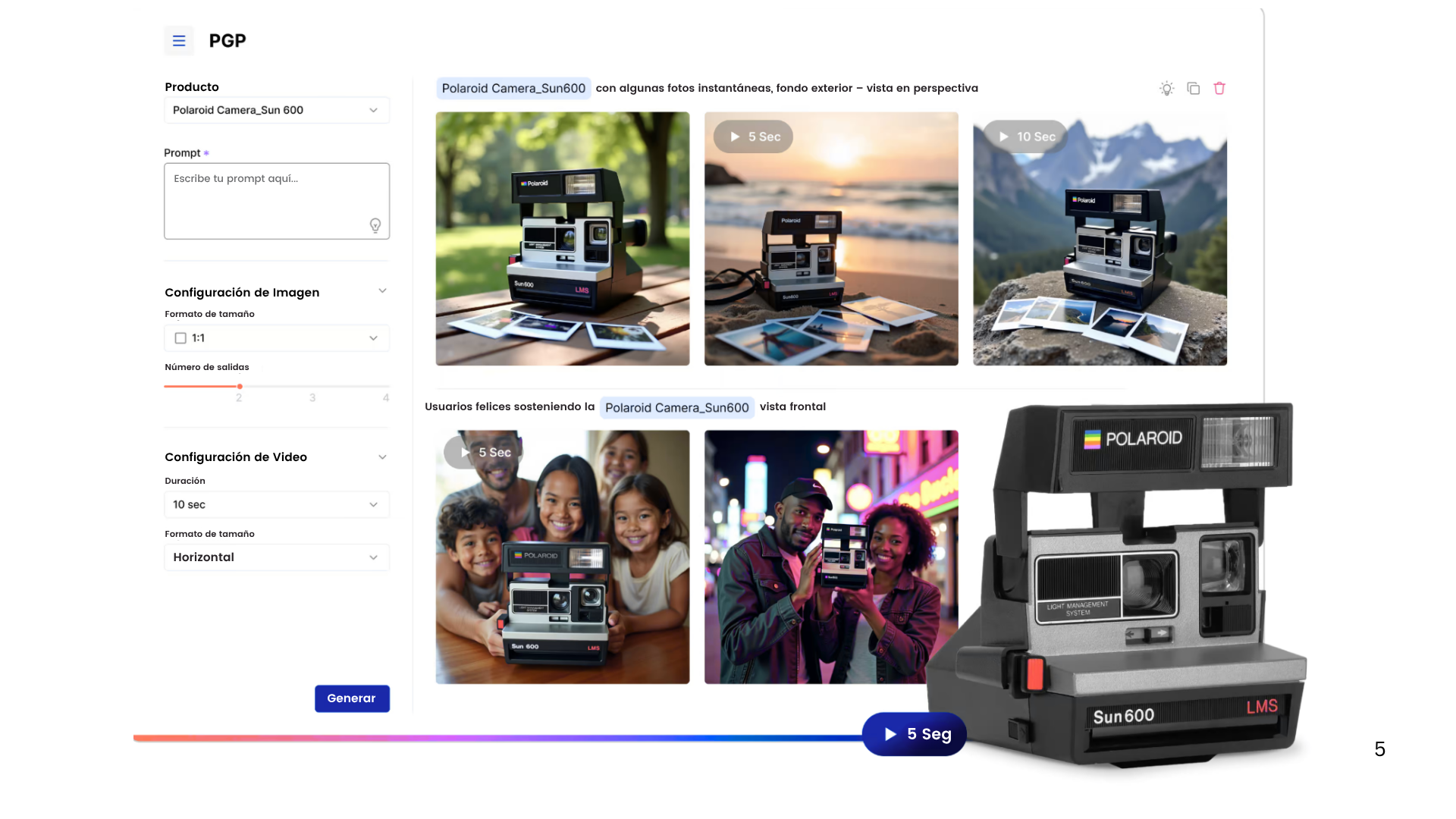Set Número de salidas slider to 4
1456x819 pixels.
click(386, 387)
